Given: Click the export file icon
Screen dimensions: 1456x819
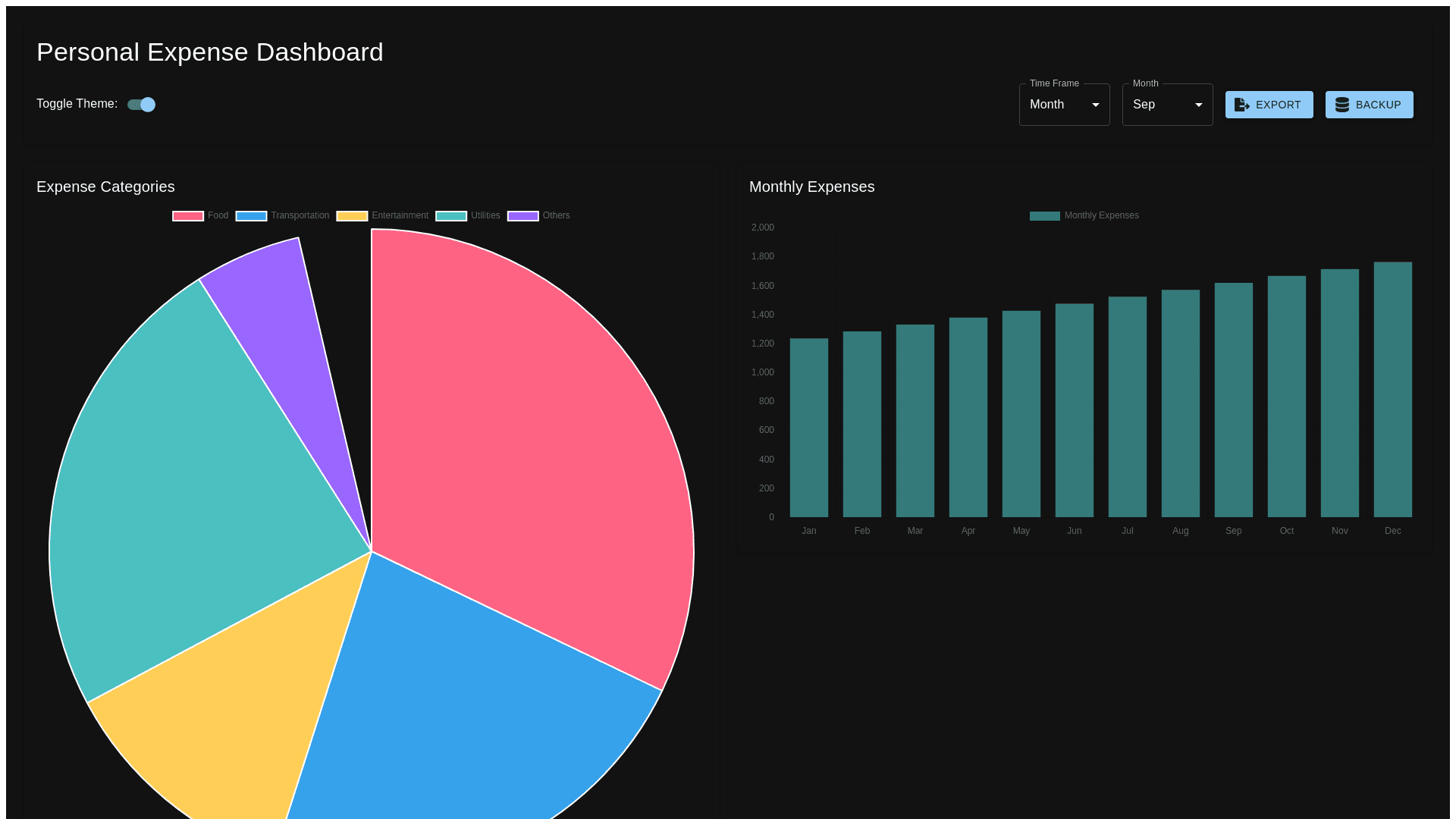Looking at the screenshot, I should (1241, 105).
